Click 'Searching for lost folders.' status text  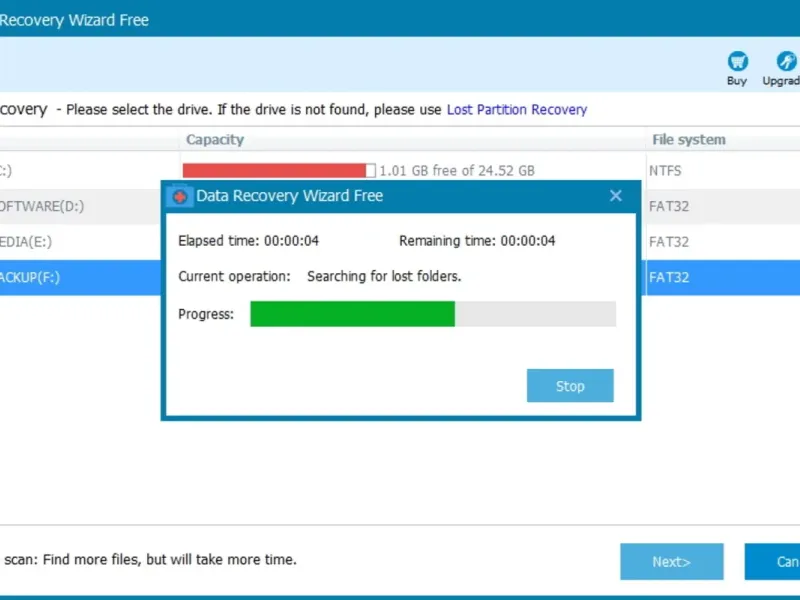pyautogui.click(x=384, y=277)
